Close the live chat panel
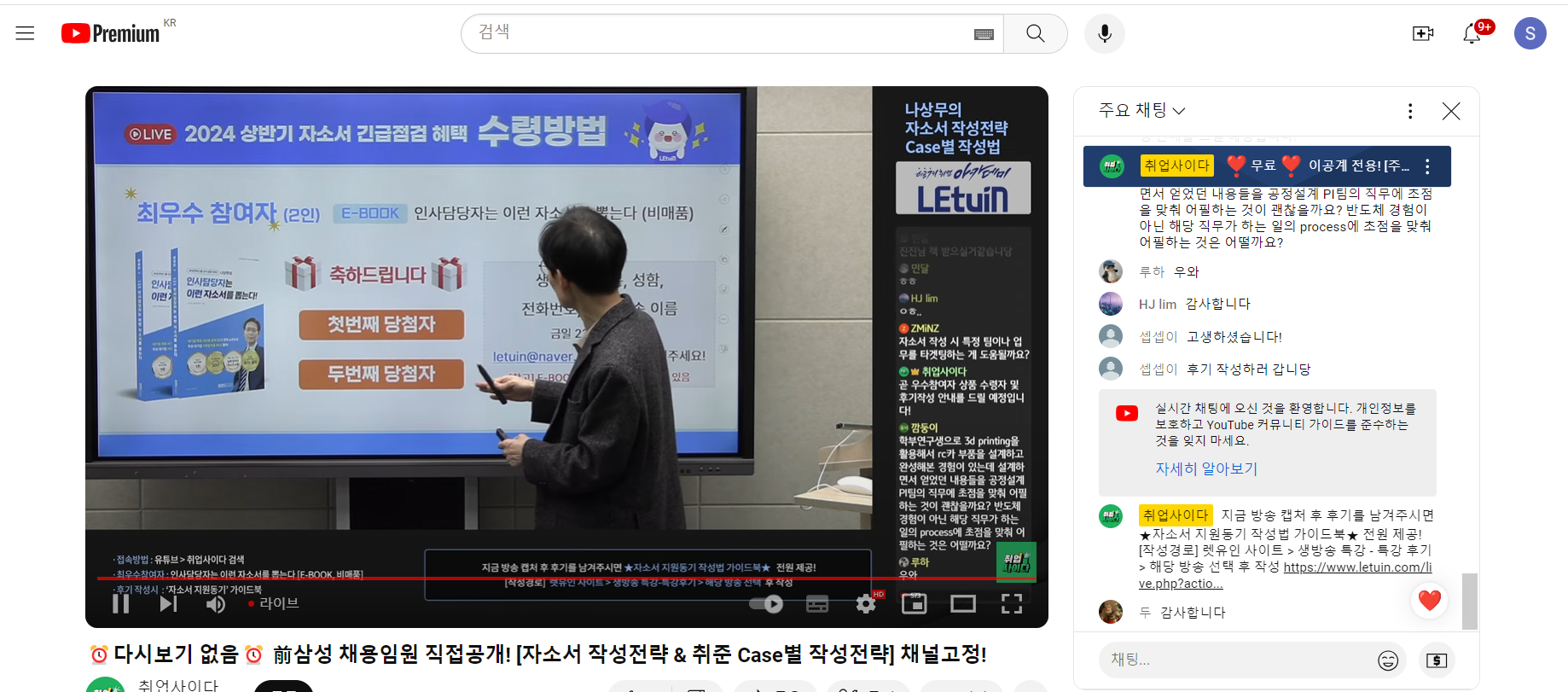 (1451, 111)
